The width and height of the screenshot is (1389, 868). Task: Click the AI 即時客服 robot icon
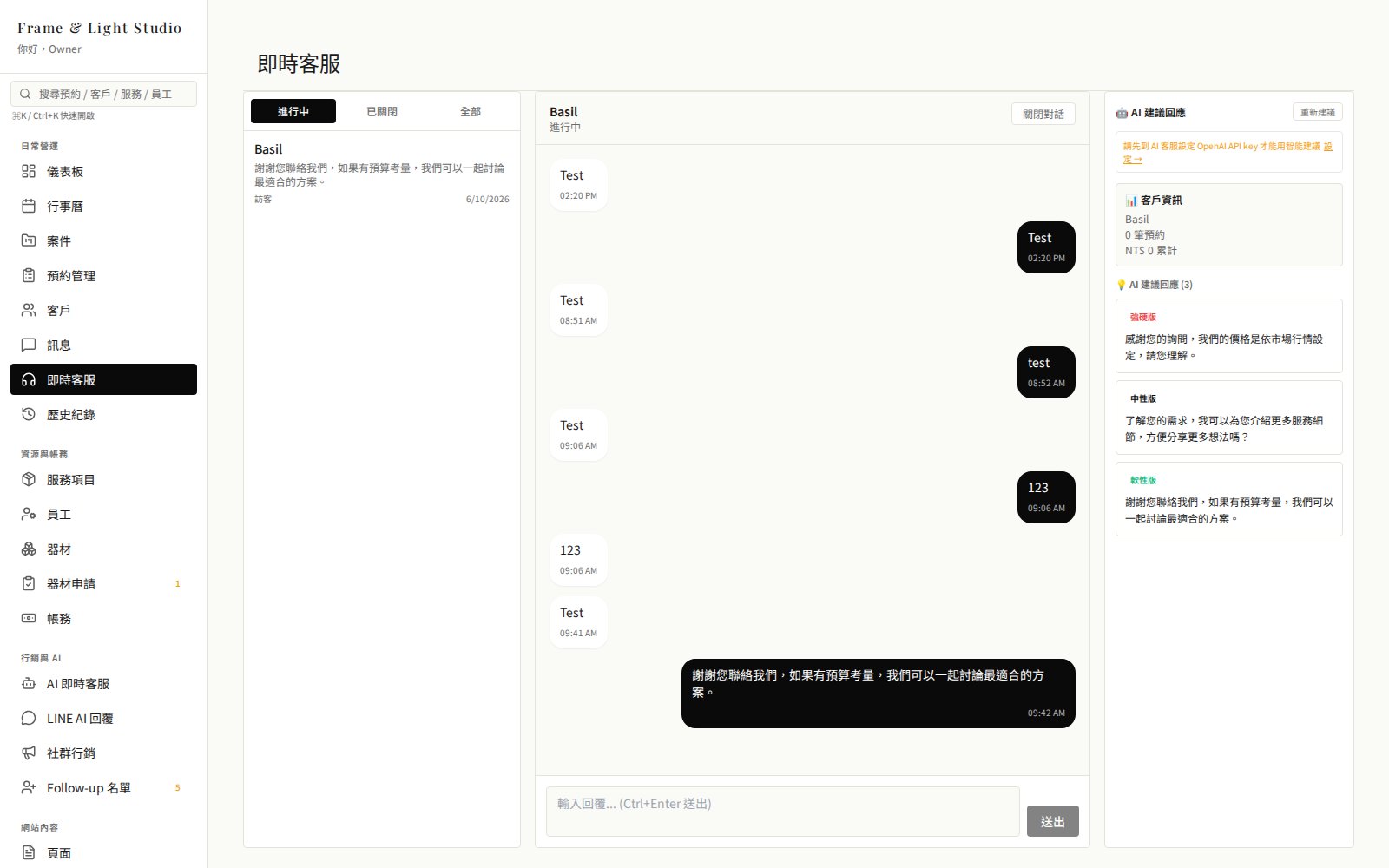click(x=29, y=683)
